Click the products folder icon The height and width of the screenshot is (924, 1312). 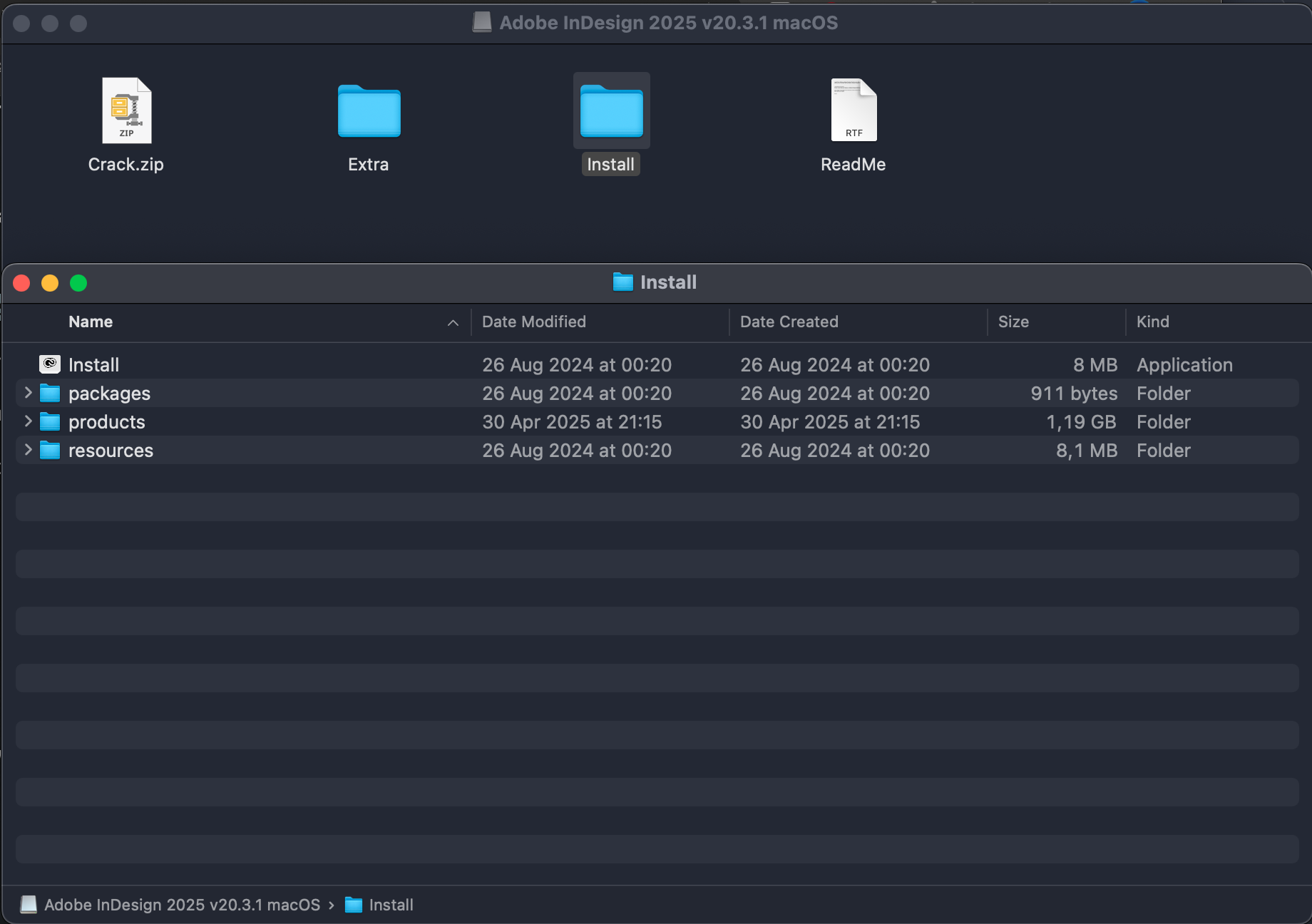pyautogui.click(x=50, y=421)
